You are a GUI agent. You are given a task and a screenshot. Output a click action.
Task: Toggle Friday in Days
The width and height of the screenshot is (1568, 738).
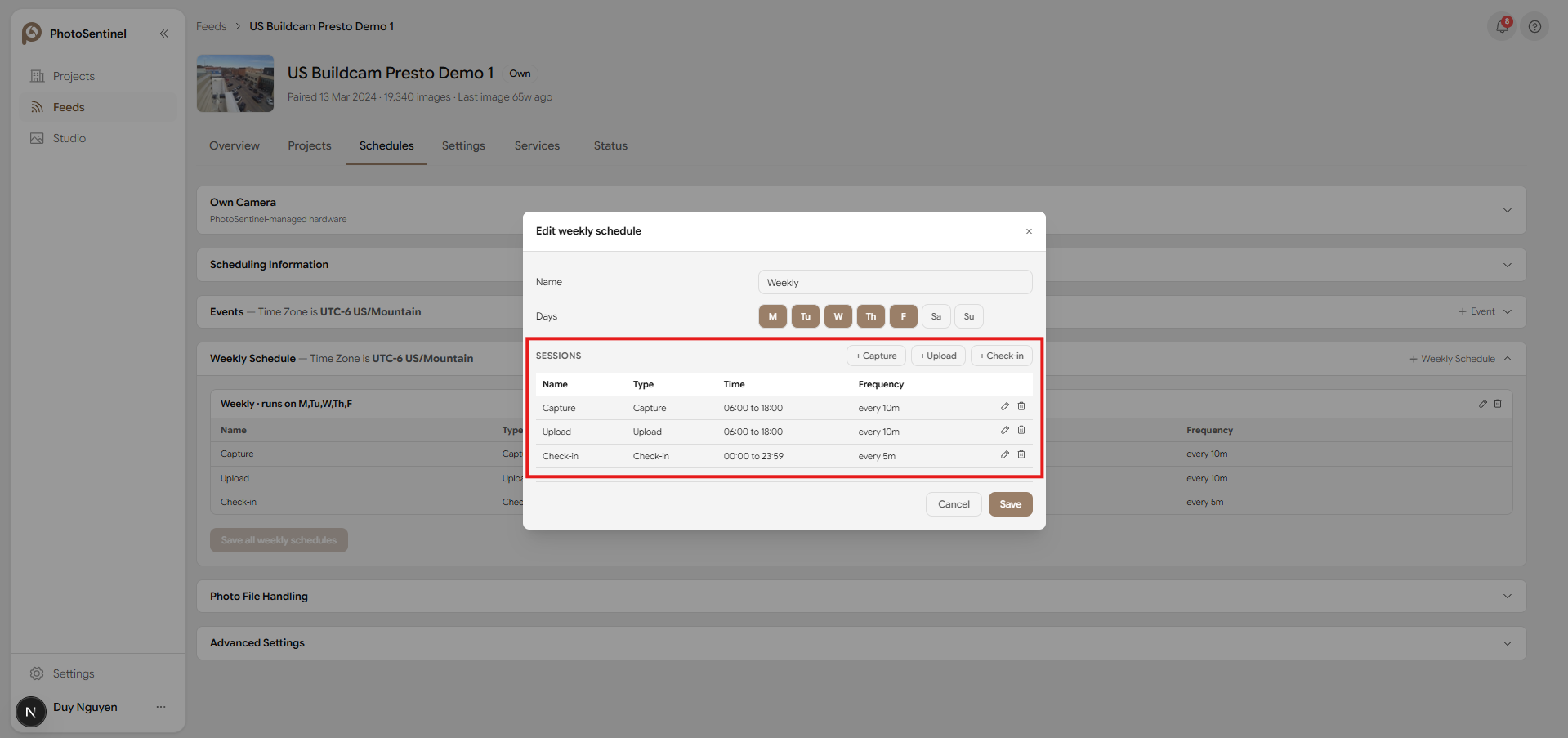(x=904, y=316)
